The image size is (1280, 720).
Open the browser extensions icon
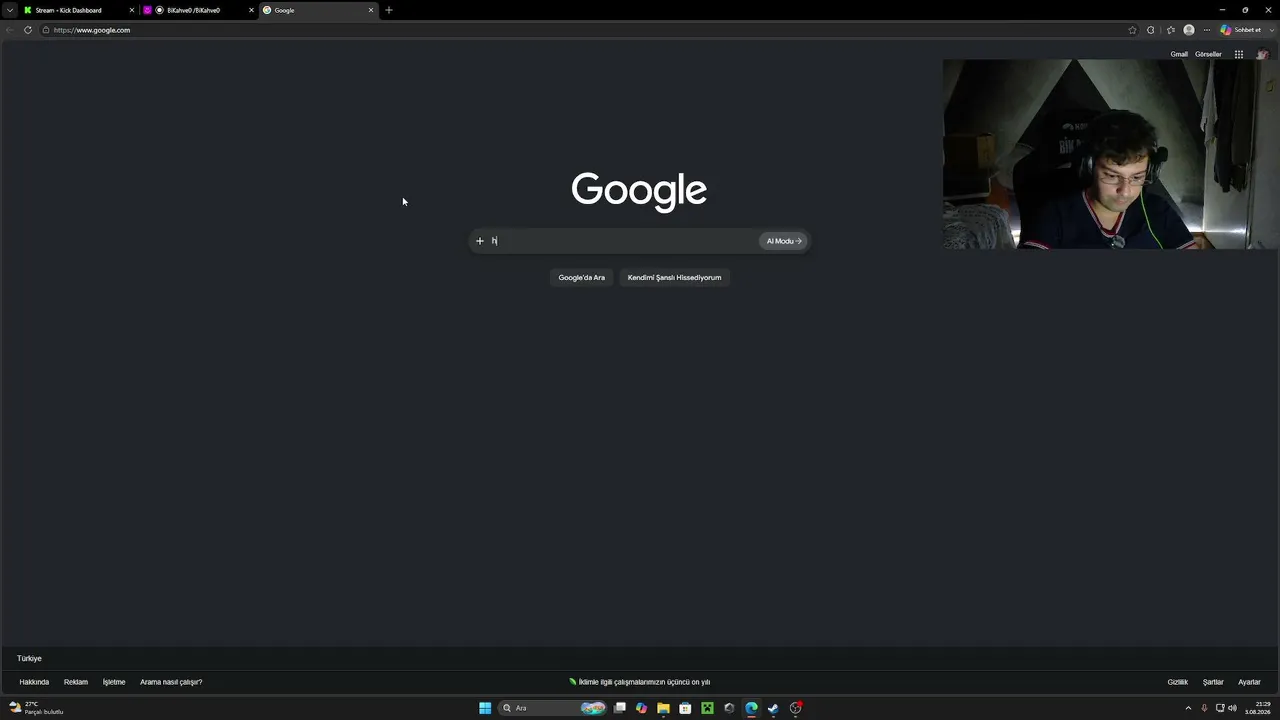tap(1151, 30)
